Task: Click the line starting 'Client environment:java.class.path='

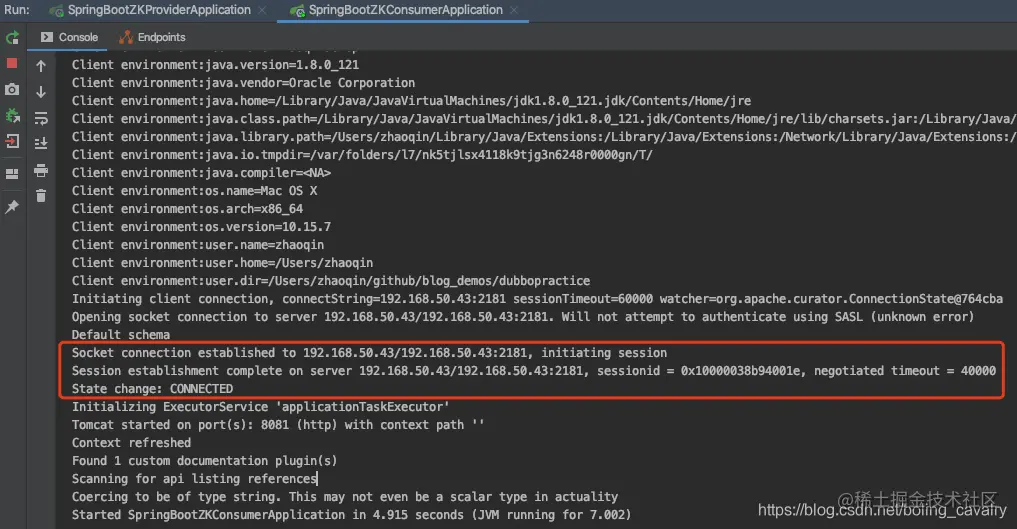Action: [544, 119]
